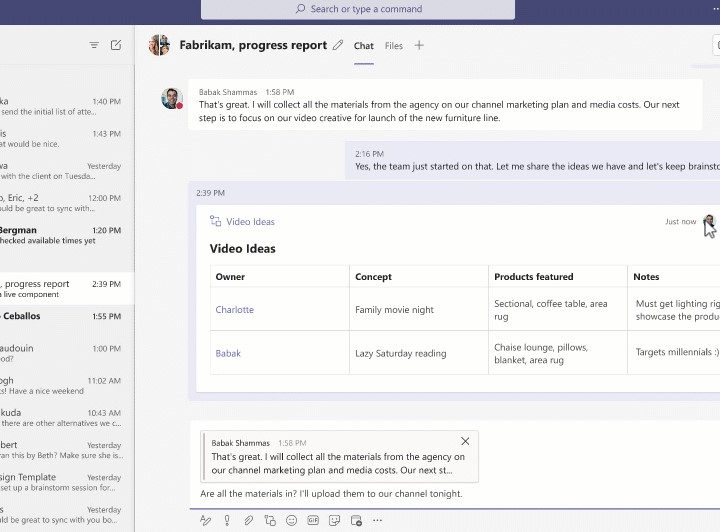Open the Eric, +2 group chat

[x=67, y=202]
